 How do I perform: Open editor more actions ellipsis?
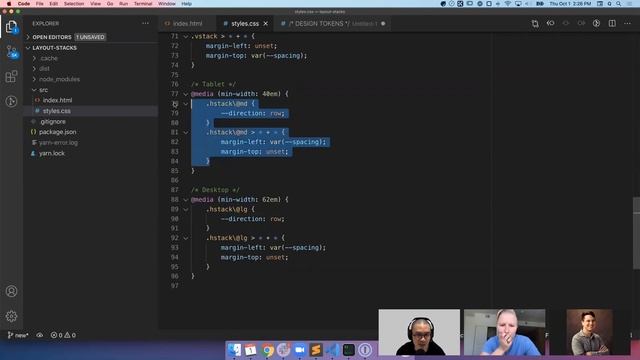627,24
